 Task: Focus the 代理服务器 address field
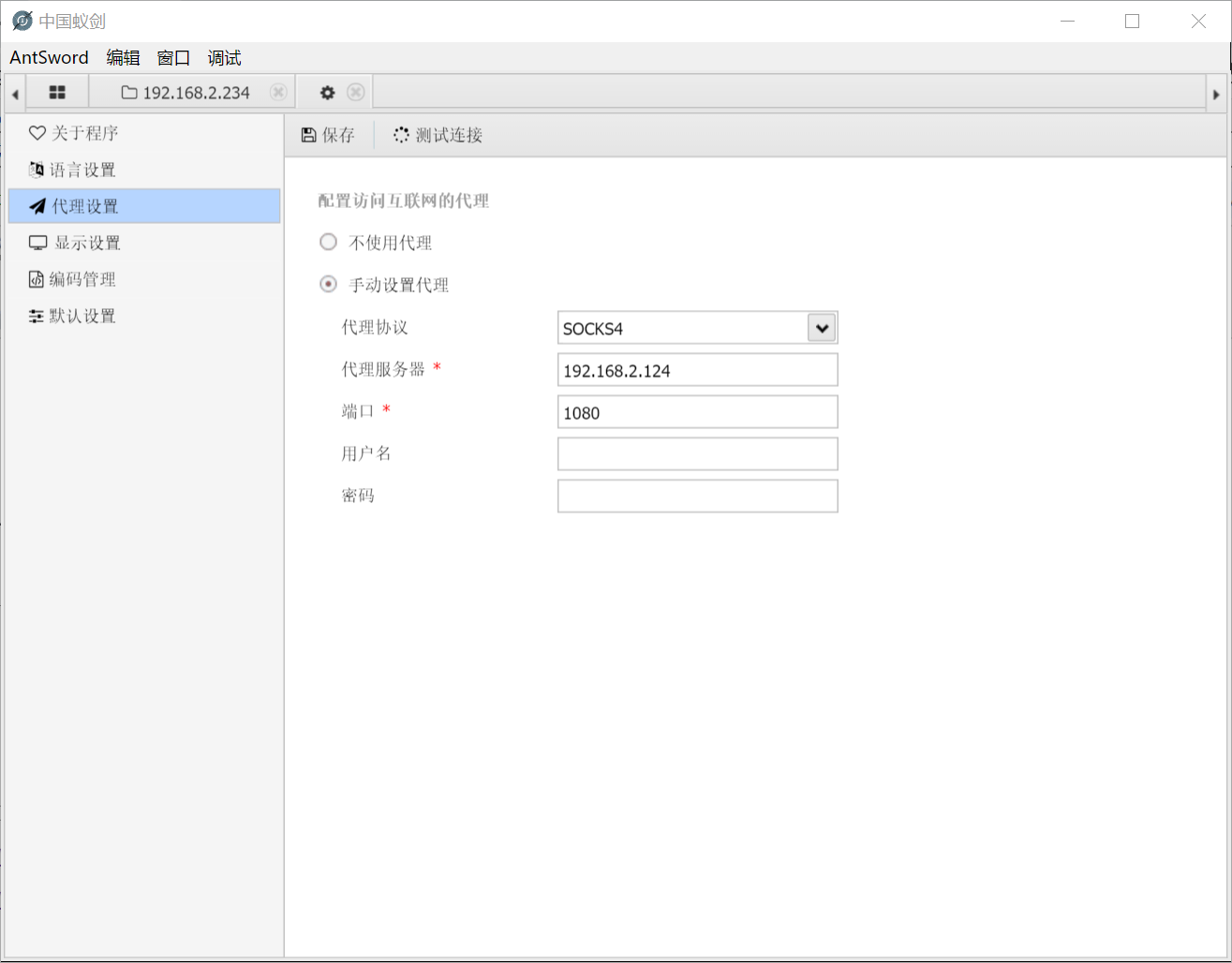(x=697, y=370)
